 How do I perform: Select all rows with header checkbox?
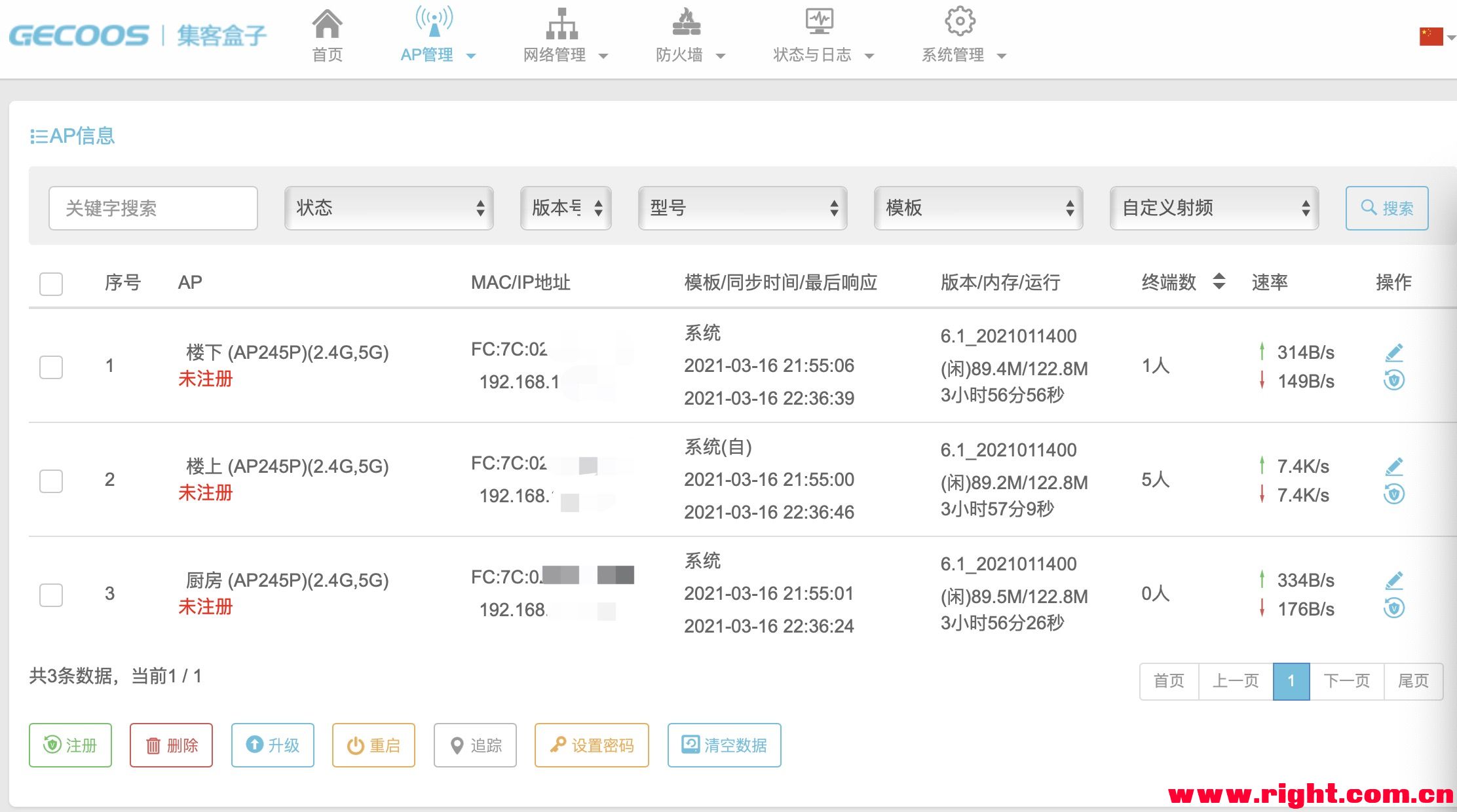point(51,284)
